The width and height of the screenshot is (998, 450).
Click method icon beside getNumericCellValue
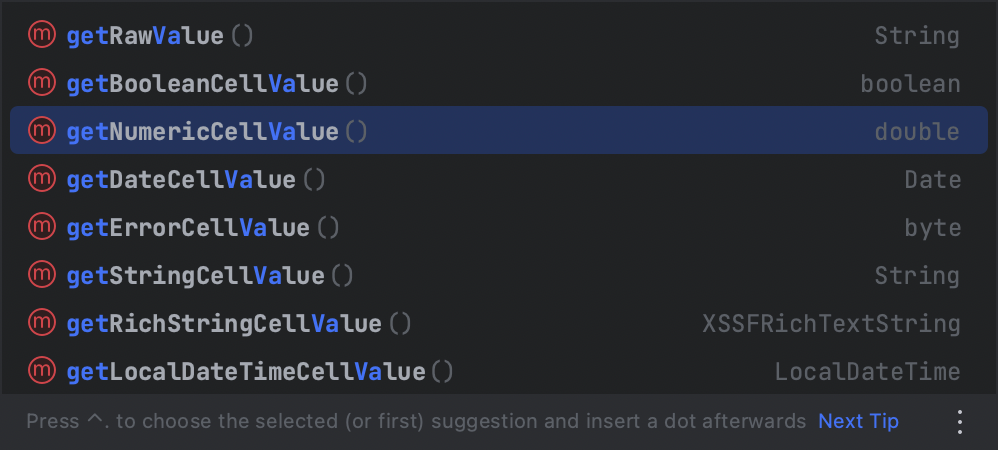coord(41,131)
